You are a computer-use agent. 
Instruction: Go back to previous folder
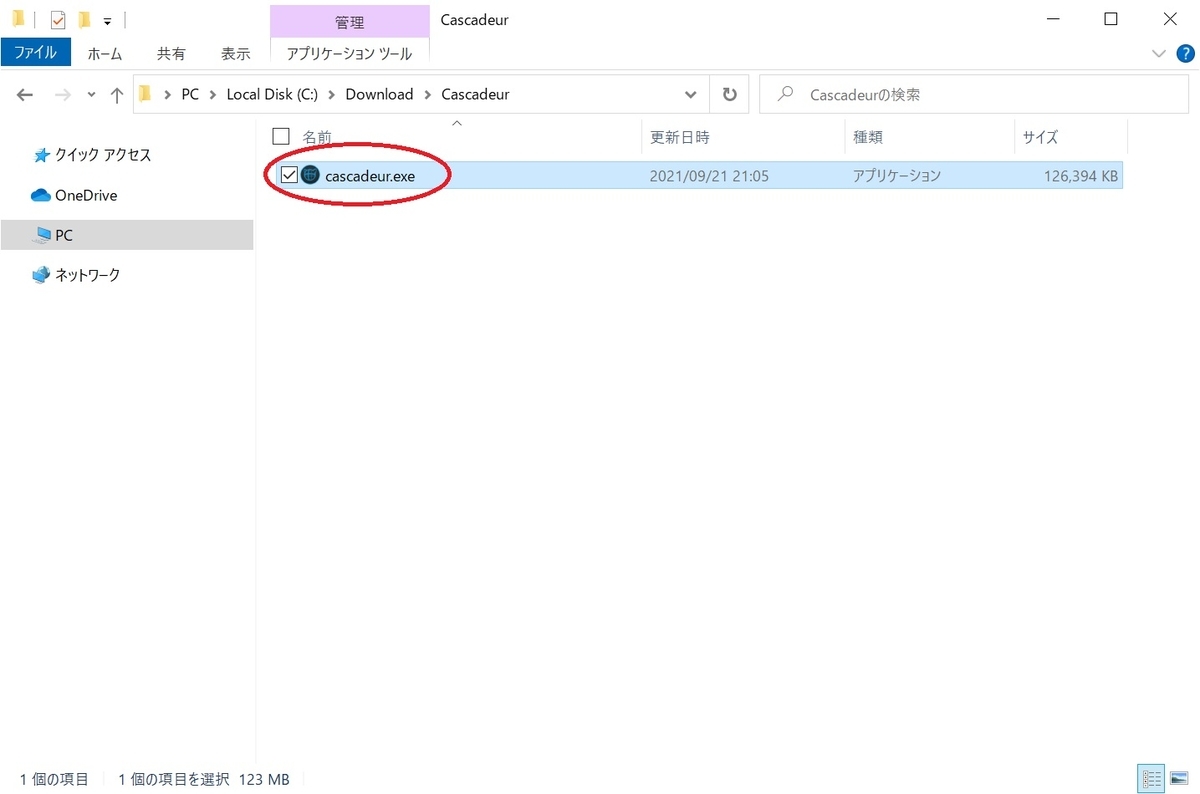pyautogui.click(x=25, y=95)
